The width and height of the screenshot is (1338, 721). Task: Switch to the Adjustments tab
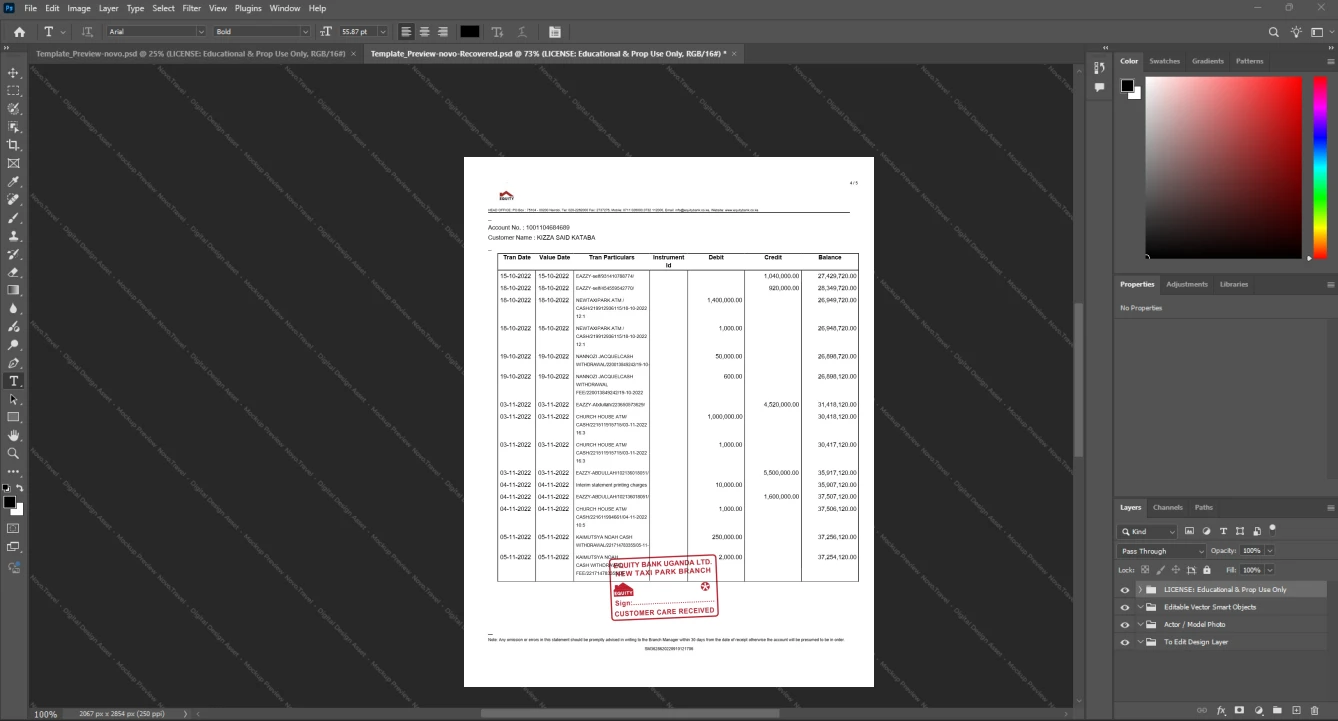pos(1187,284)
